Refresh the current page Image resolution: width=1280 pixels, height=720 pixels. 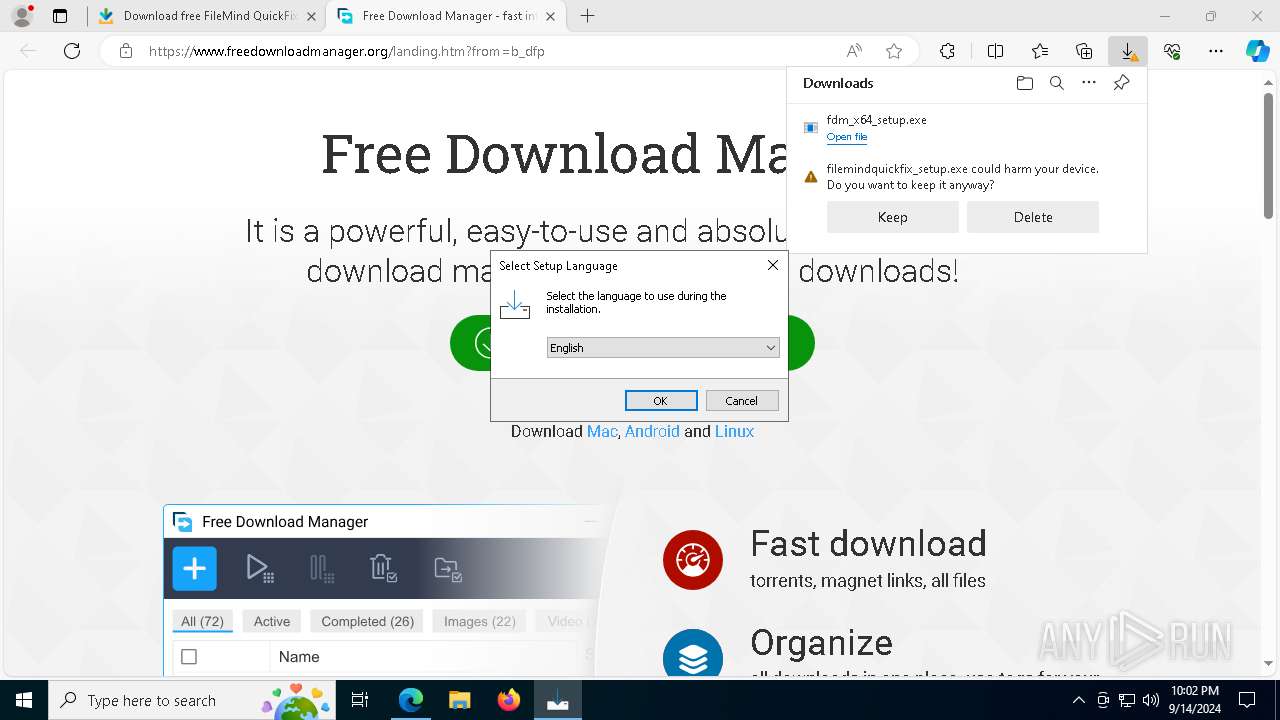pyautogui.click(x=72, y=51)
